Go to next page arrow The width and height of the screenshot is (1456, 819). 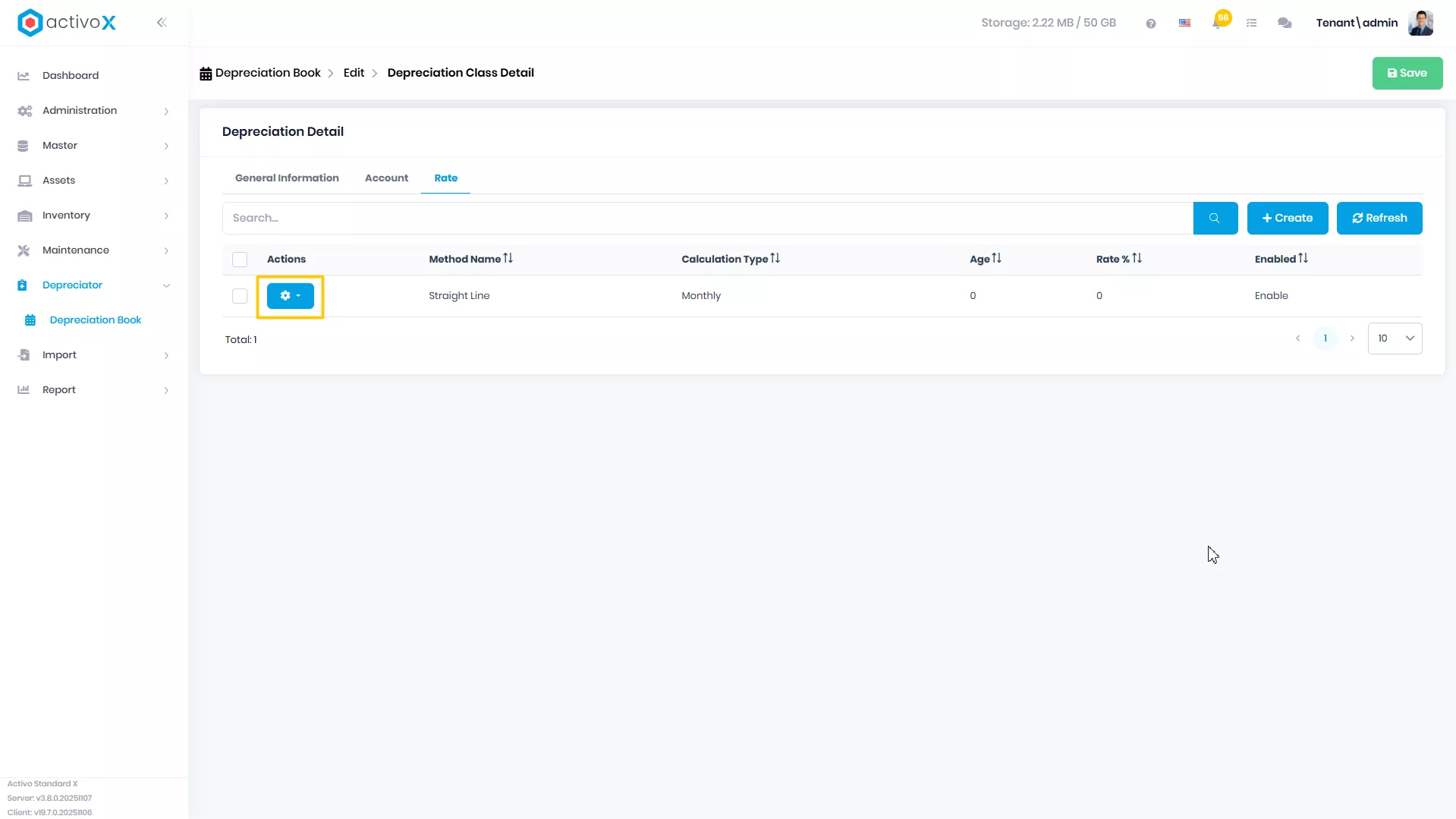click(x=1352, y=339)
